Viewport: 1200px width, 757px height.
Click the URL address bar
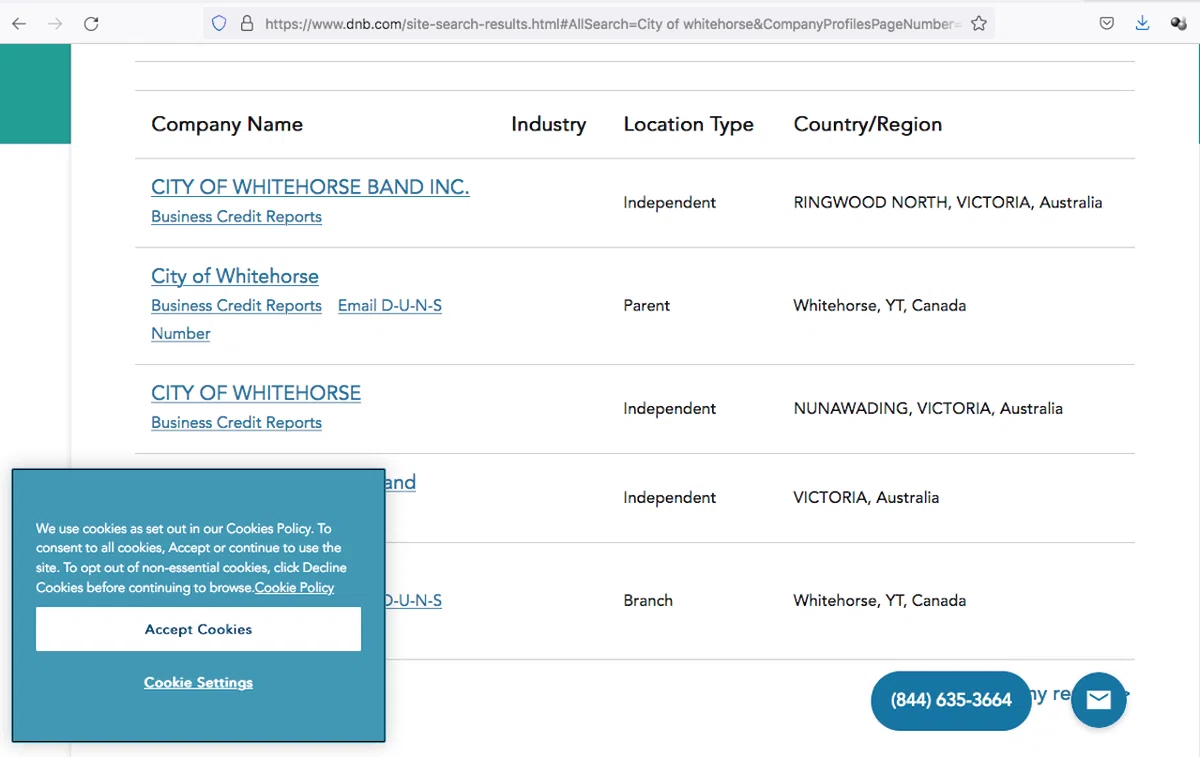(600, 24)
